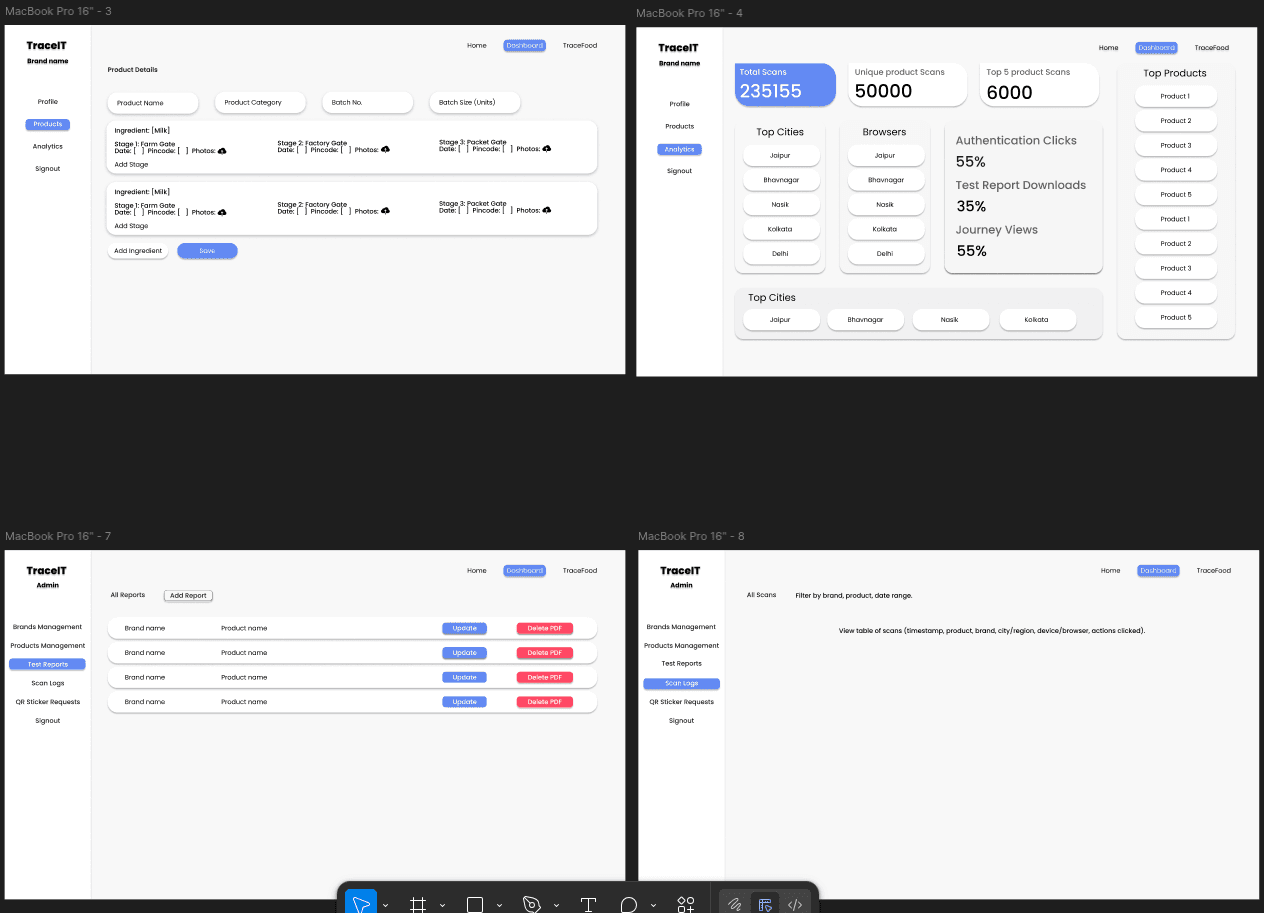Expand the Move tool dropdown arrow
This screenshot has height=913, width=1264.
point(386,906)
